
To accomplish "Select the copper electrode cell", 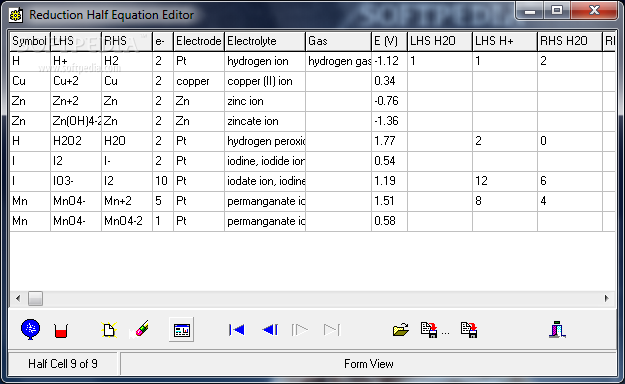I will click(199, 81).
